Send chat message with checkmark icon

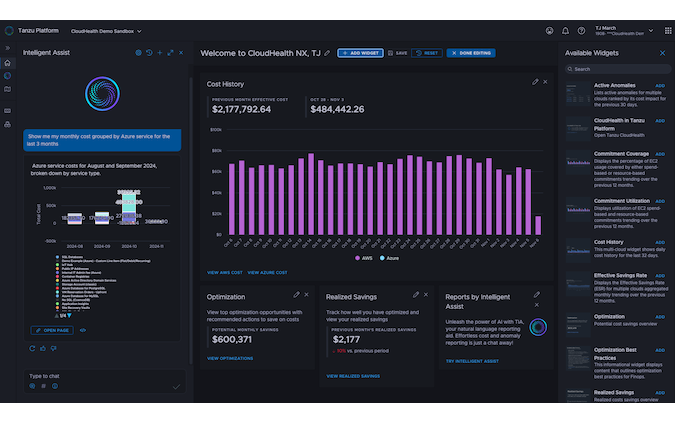click(x=176, y=387)
